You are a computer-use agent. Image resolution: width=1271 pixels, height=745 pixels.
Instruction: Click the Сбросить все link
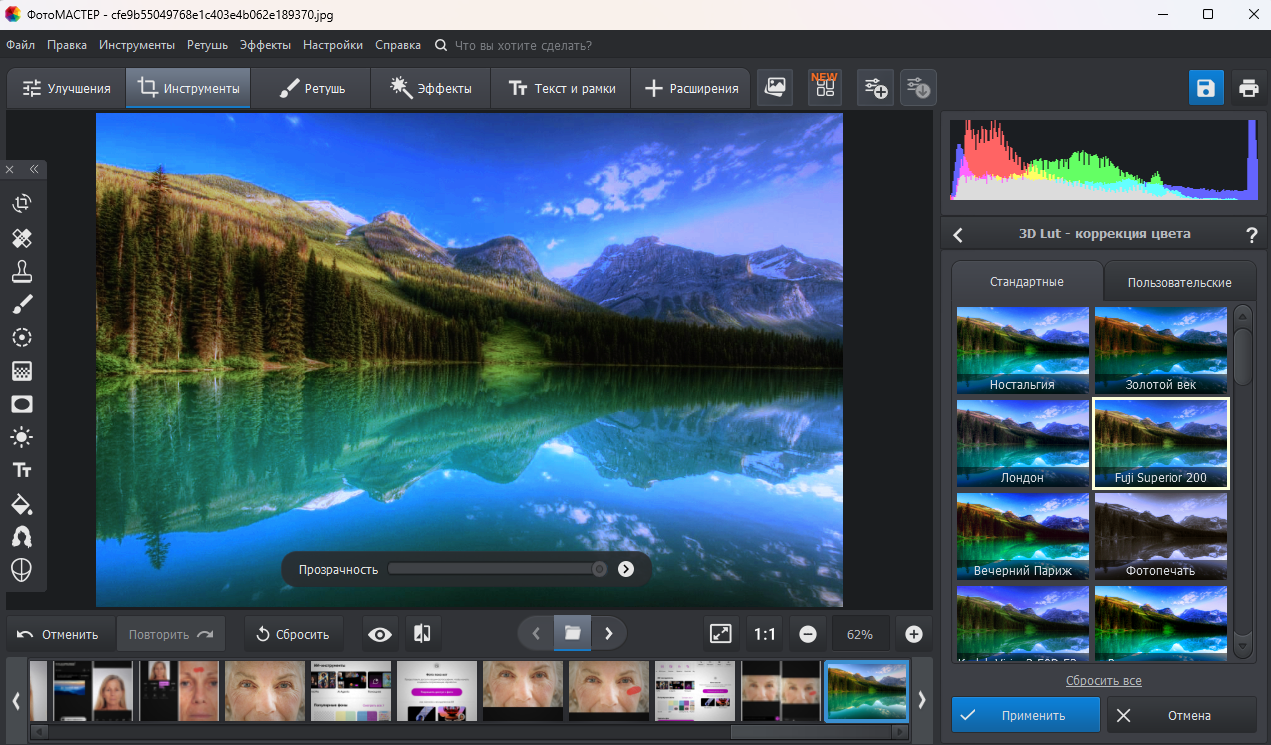click(1103, 681)
